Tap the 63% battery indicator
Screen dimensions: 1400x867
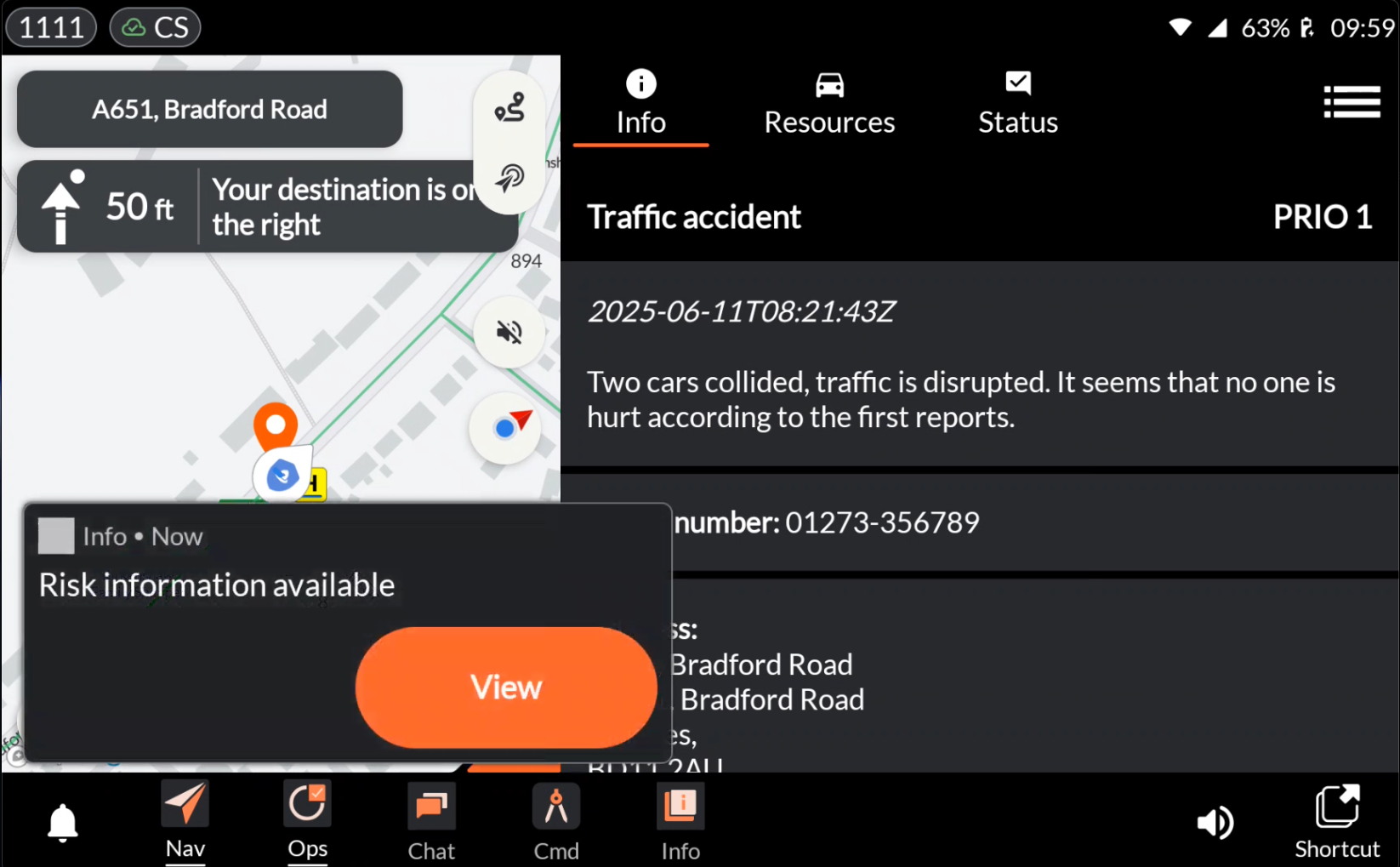click(1278, 28)
